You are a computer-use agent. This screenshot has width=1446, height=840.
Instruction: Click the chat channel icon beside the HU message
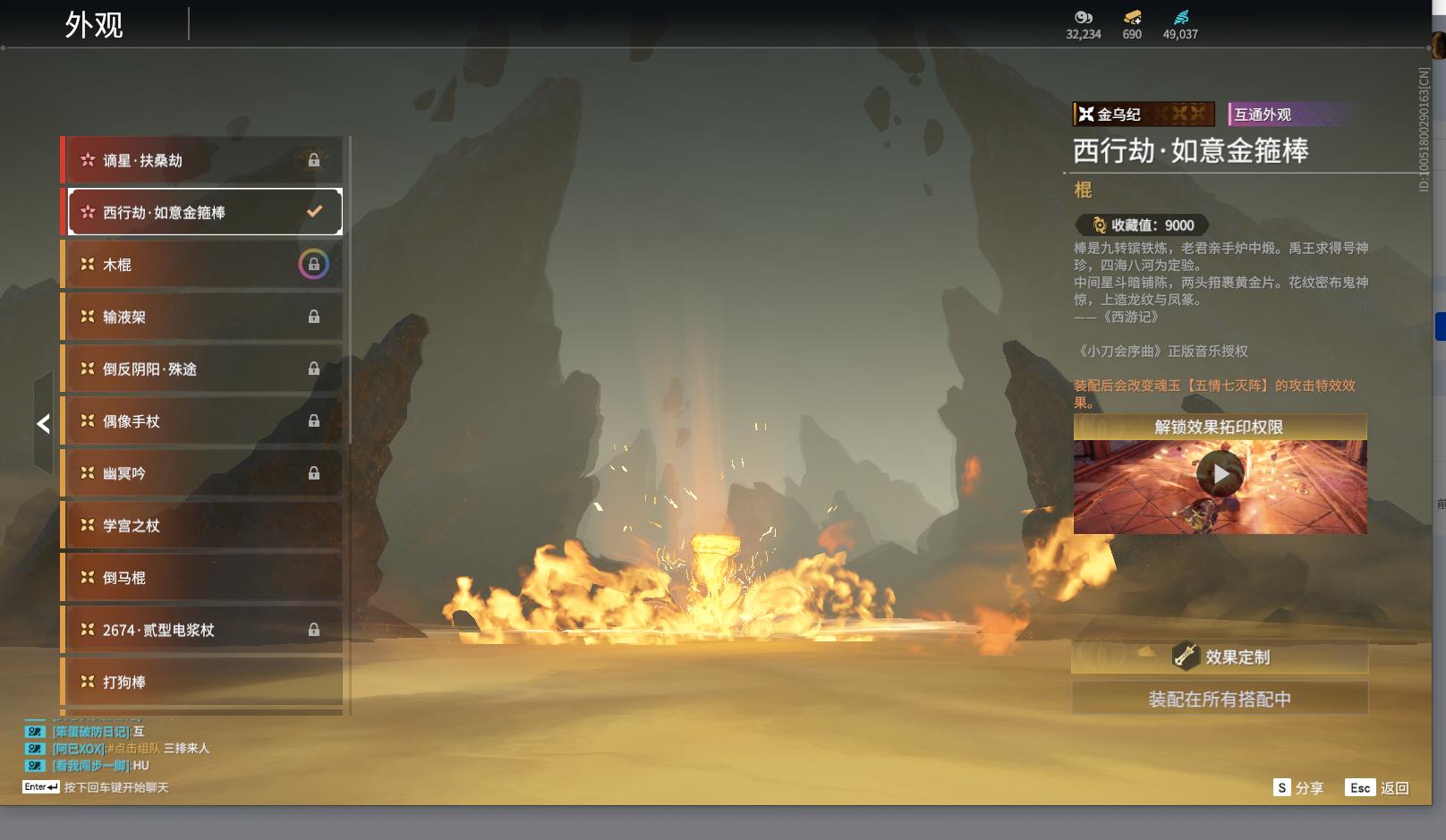[x=35, y=766]
